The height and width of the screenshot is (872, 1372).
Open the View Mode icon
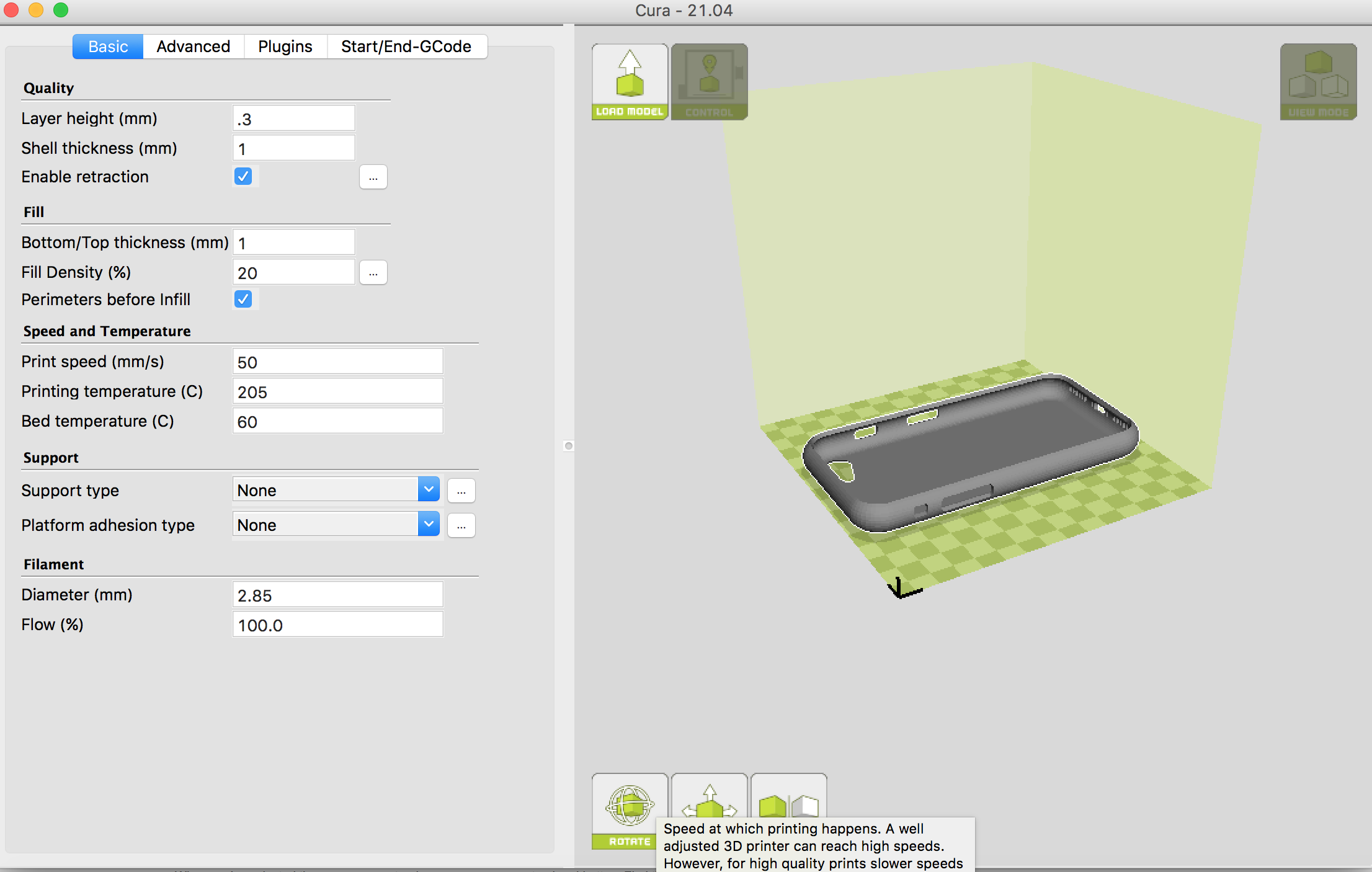pos(1318,81)
